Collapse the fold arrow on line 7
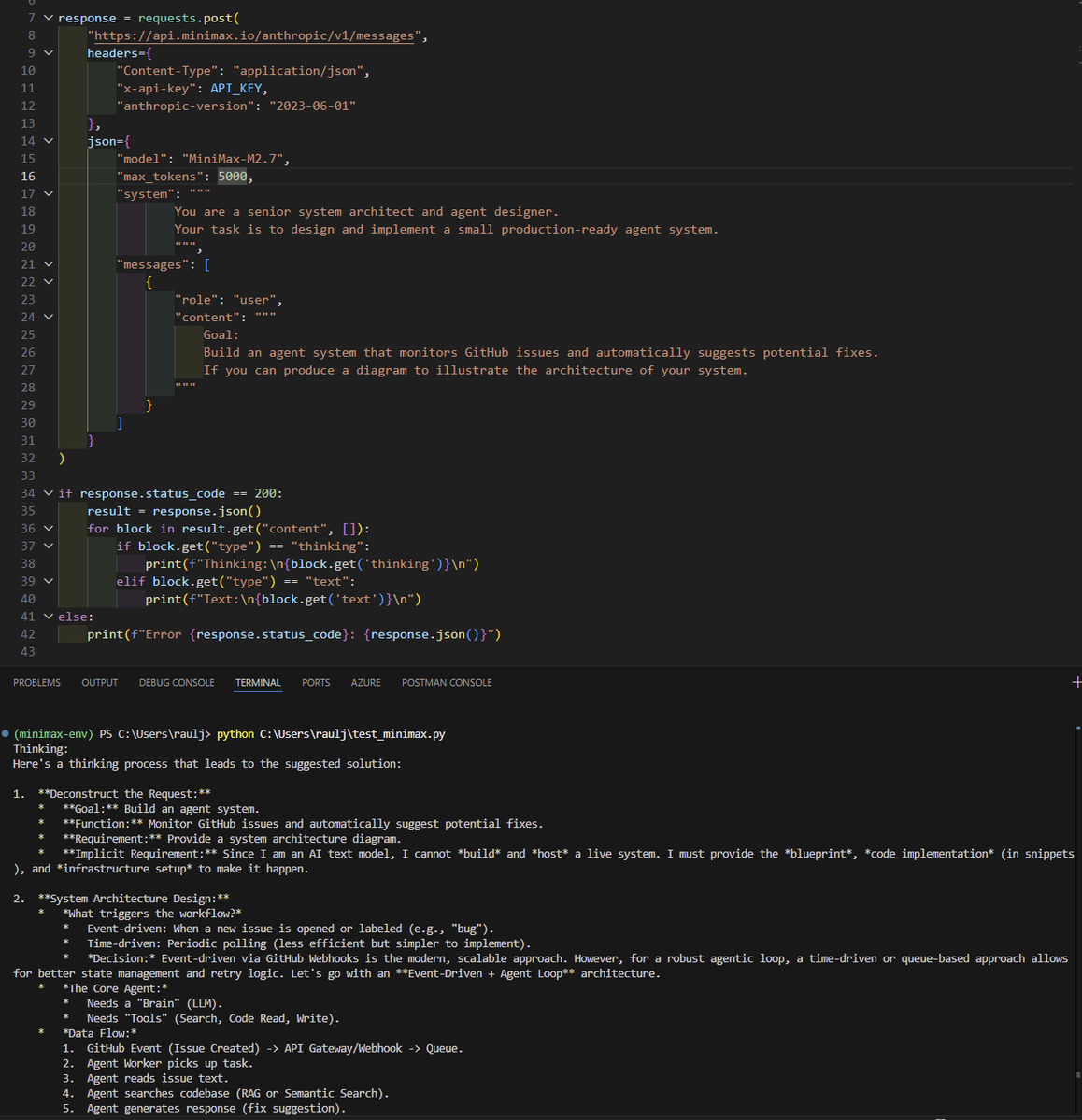Viewport: 1082px width, 1120px height. click(x=49, y=18)
